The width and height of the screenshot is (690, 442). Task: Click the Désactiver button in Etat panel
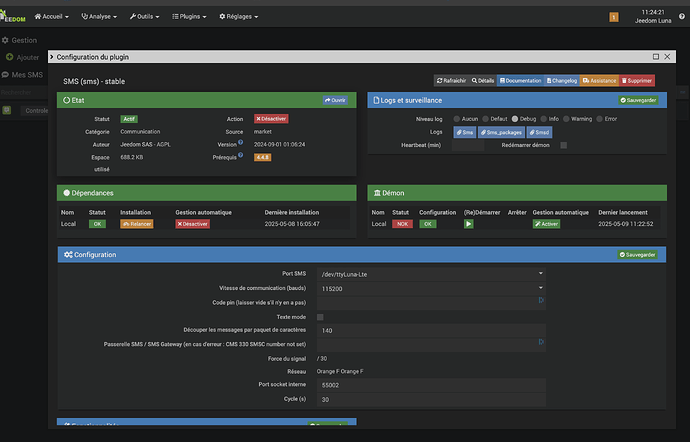271,119
